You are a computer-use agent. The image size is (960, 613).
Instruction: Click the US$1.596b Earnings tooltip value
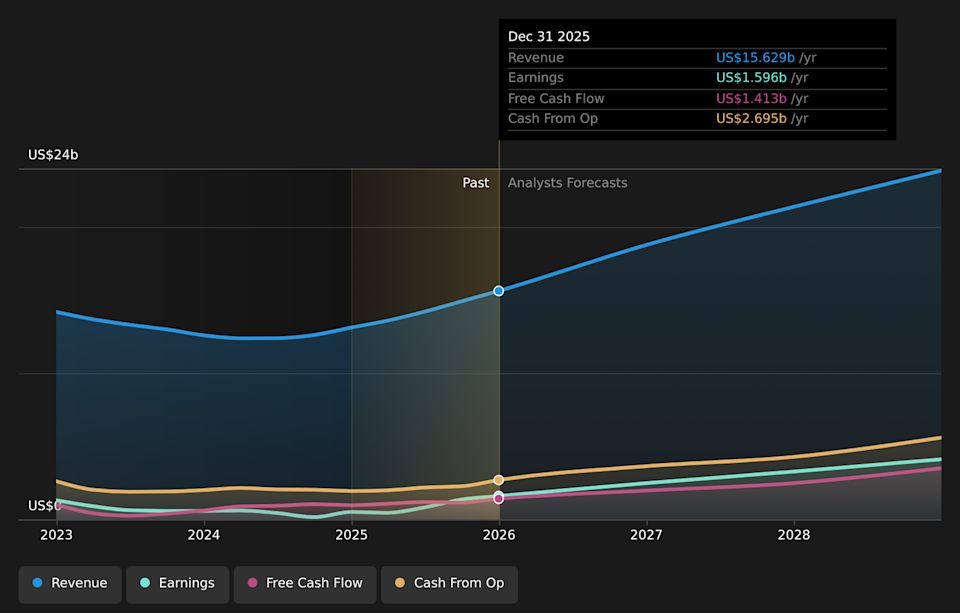coord(751,78)
